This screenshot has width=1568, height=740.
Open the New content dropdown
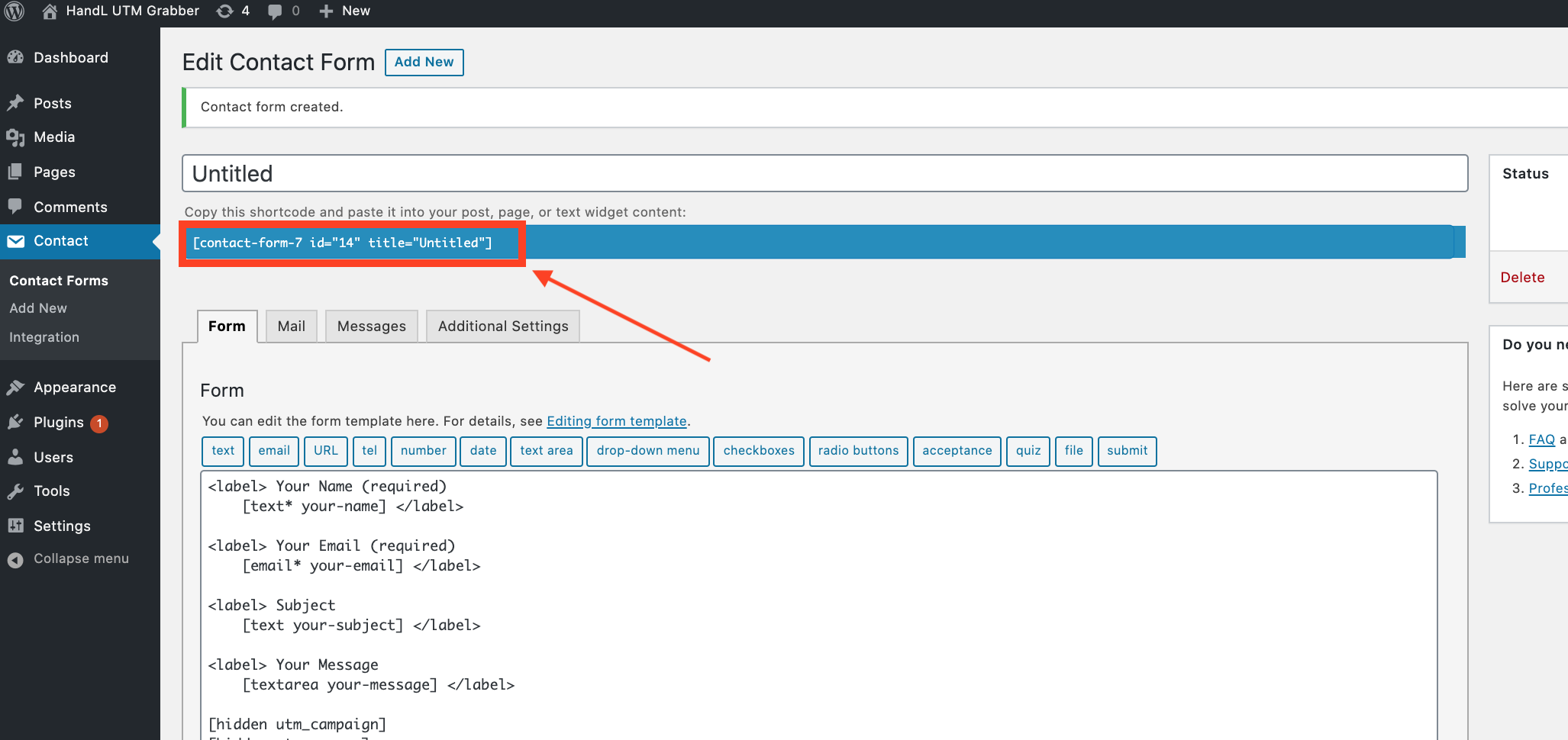345,11
